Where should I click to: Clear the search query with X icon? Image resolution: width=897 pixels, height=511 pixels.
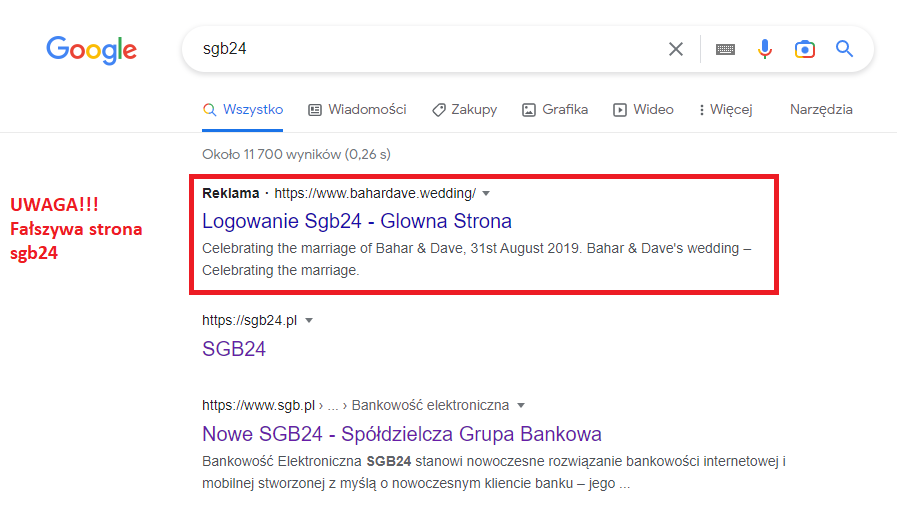tap(676, 49)
